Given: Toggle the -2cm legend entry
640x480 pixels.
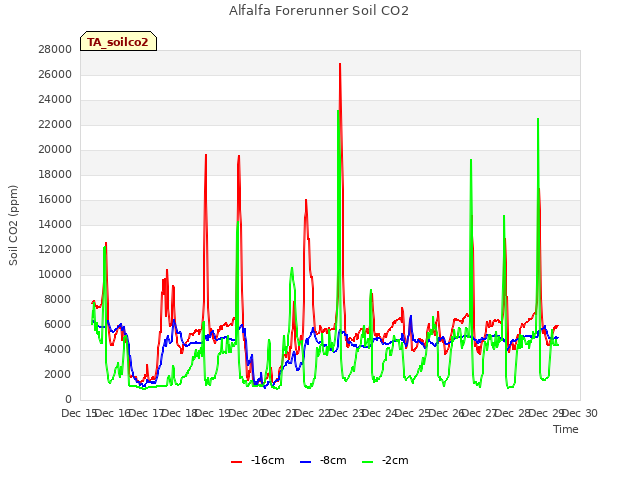Looking at the screenshot, I should click(385, 460).
